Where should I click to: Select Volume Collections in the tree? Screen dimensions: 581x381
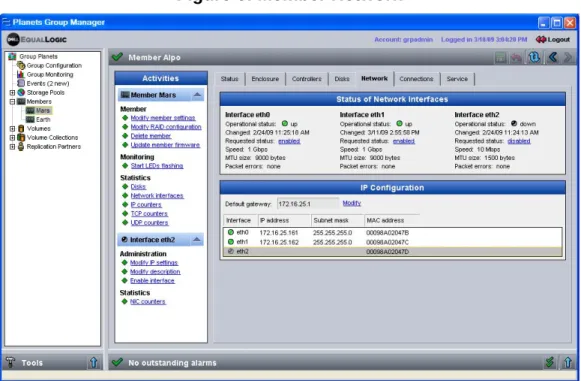52,138
